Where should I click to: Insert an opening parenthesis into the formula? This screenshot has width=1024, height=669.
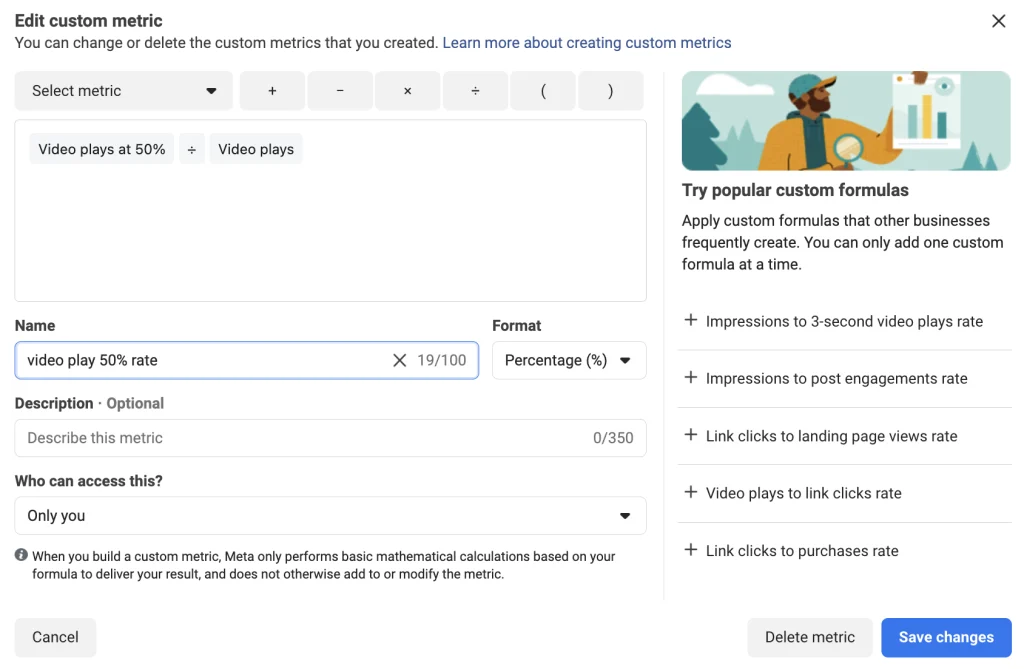click(x=542, y=90)
